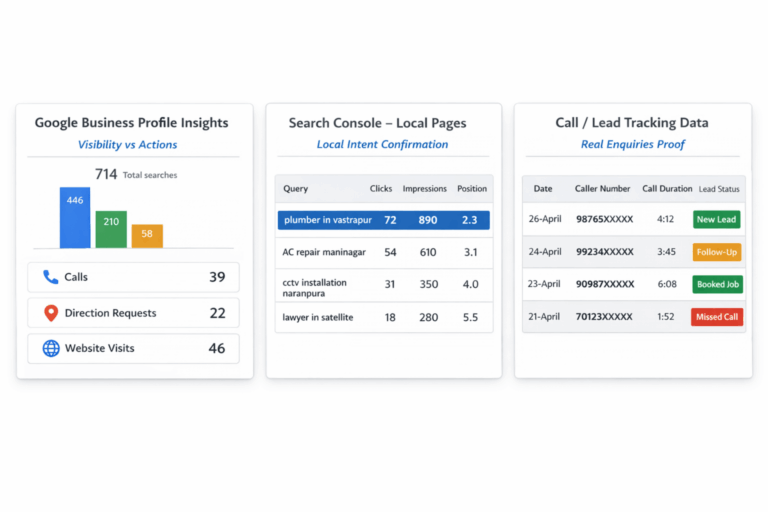Click the 4:12 call duration

[665, 219]
